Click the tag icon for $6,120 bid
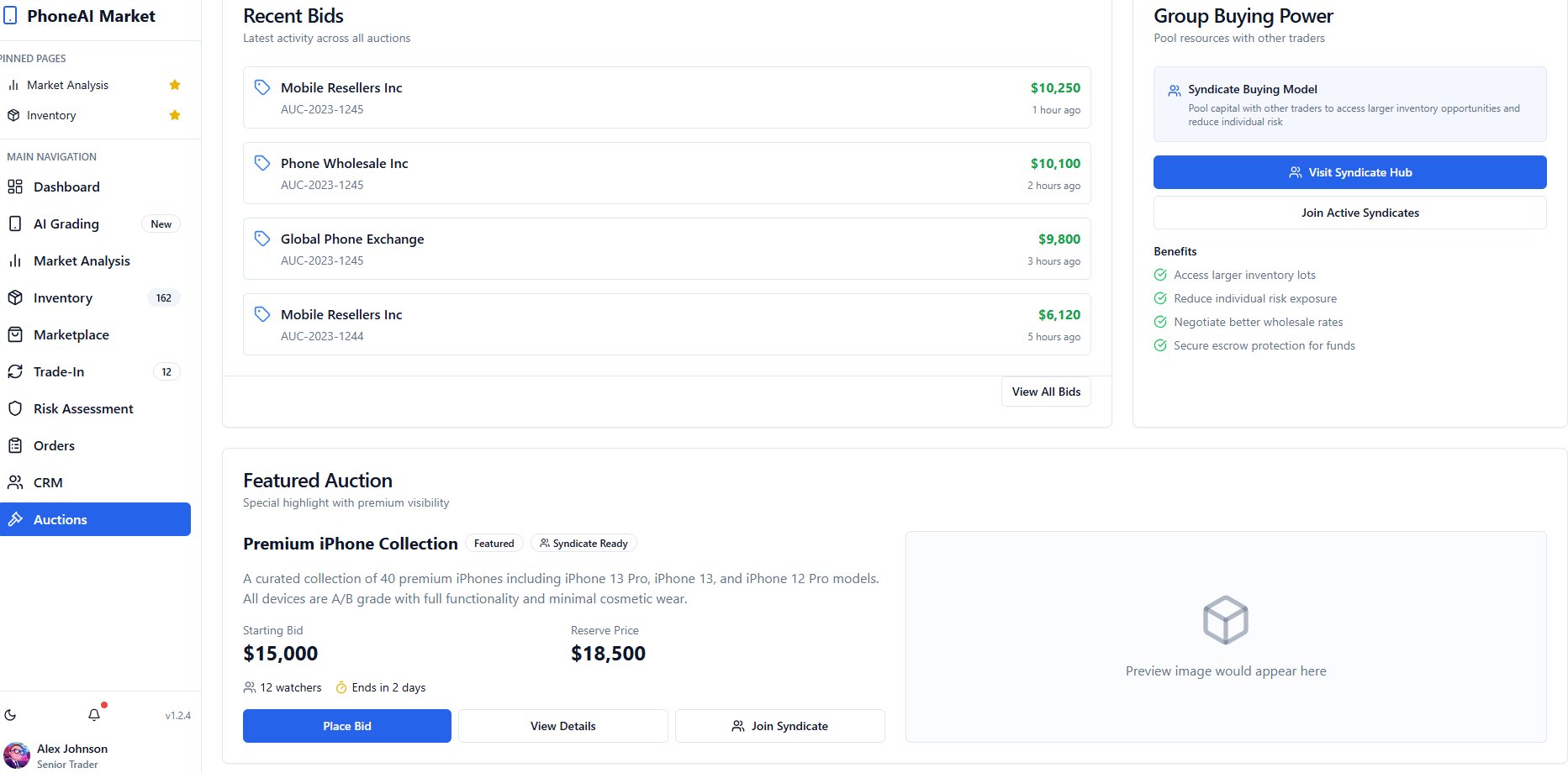Screen dimensions: 1568x773 pyautogui.click(x=262, y=314)
